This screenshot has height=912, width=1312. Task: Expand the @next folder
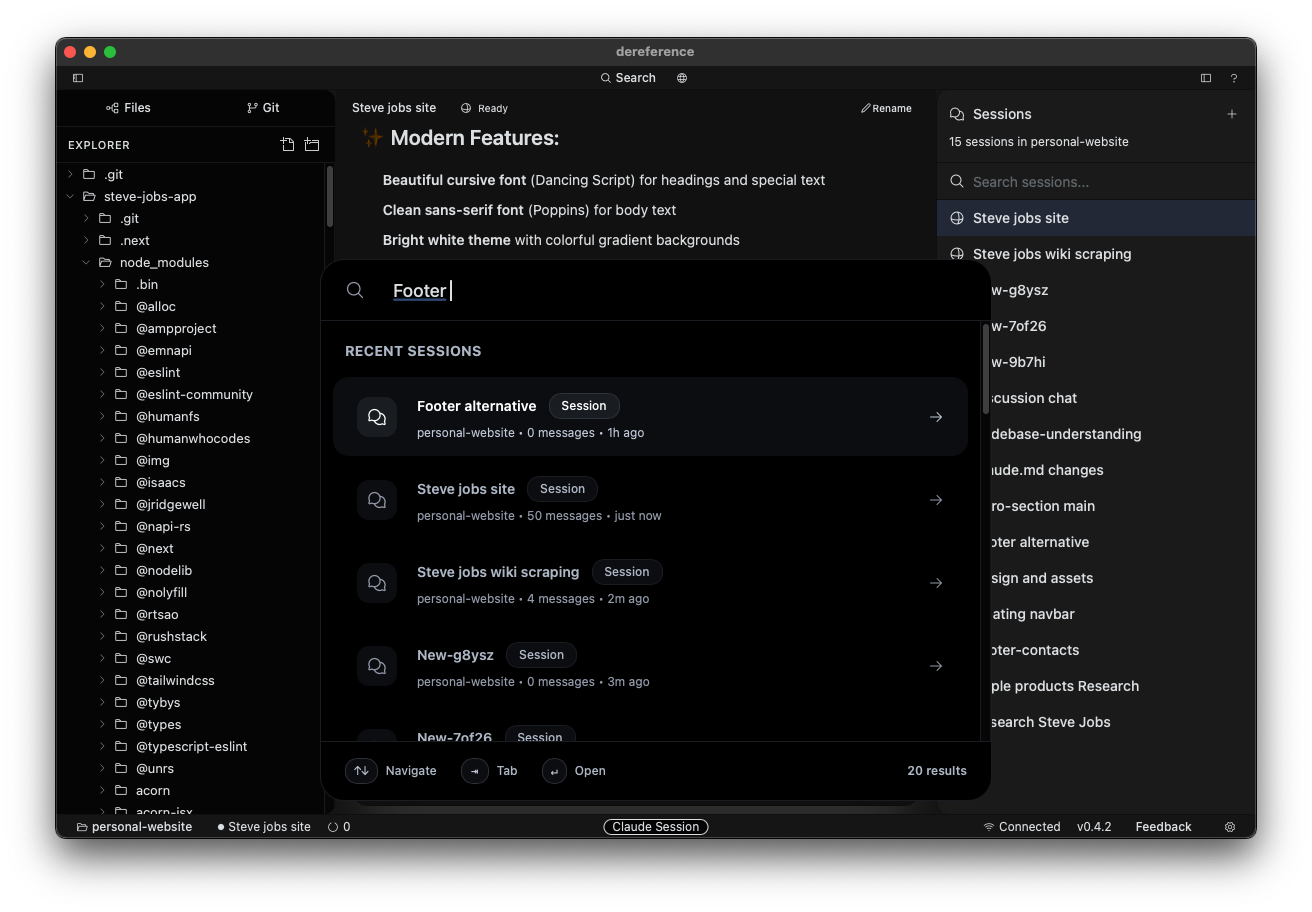(103, 548)
